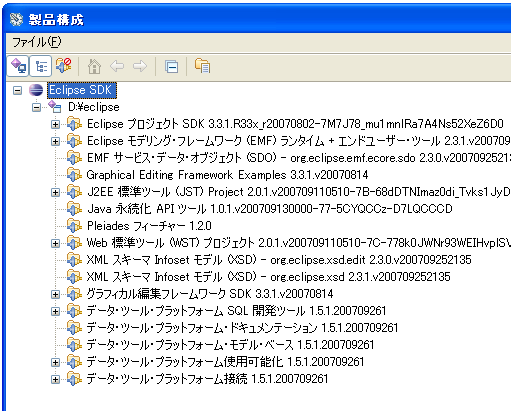Select データ・ツール・プラットフォーム接続 1.5.1 text
The height and width of the screenshot is (411, 511).
click(207, 379)
